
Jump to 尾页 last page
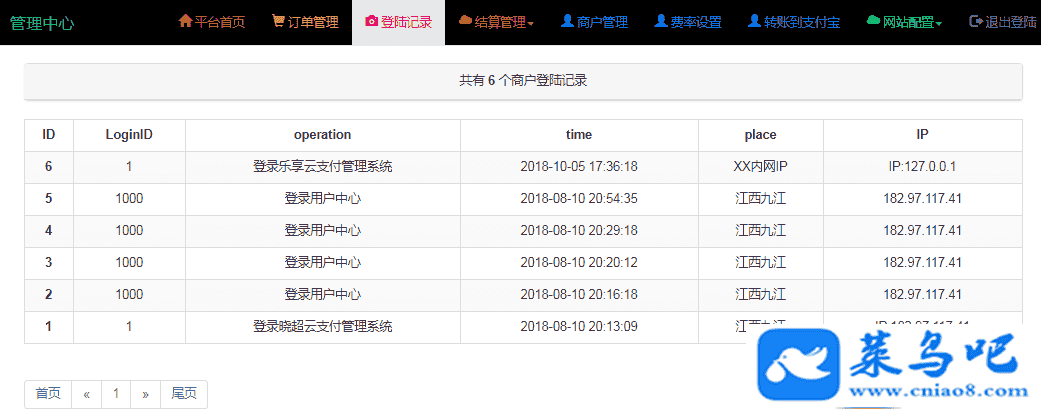tap(183, 394)
